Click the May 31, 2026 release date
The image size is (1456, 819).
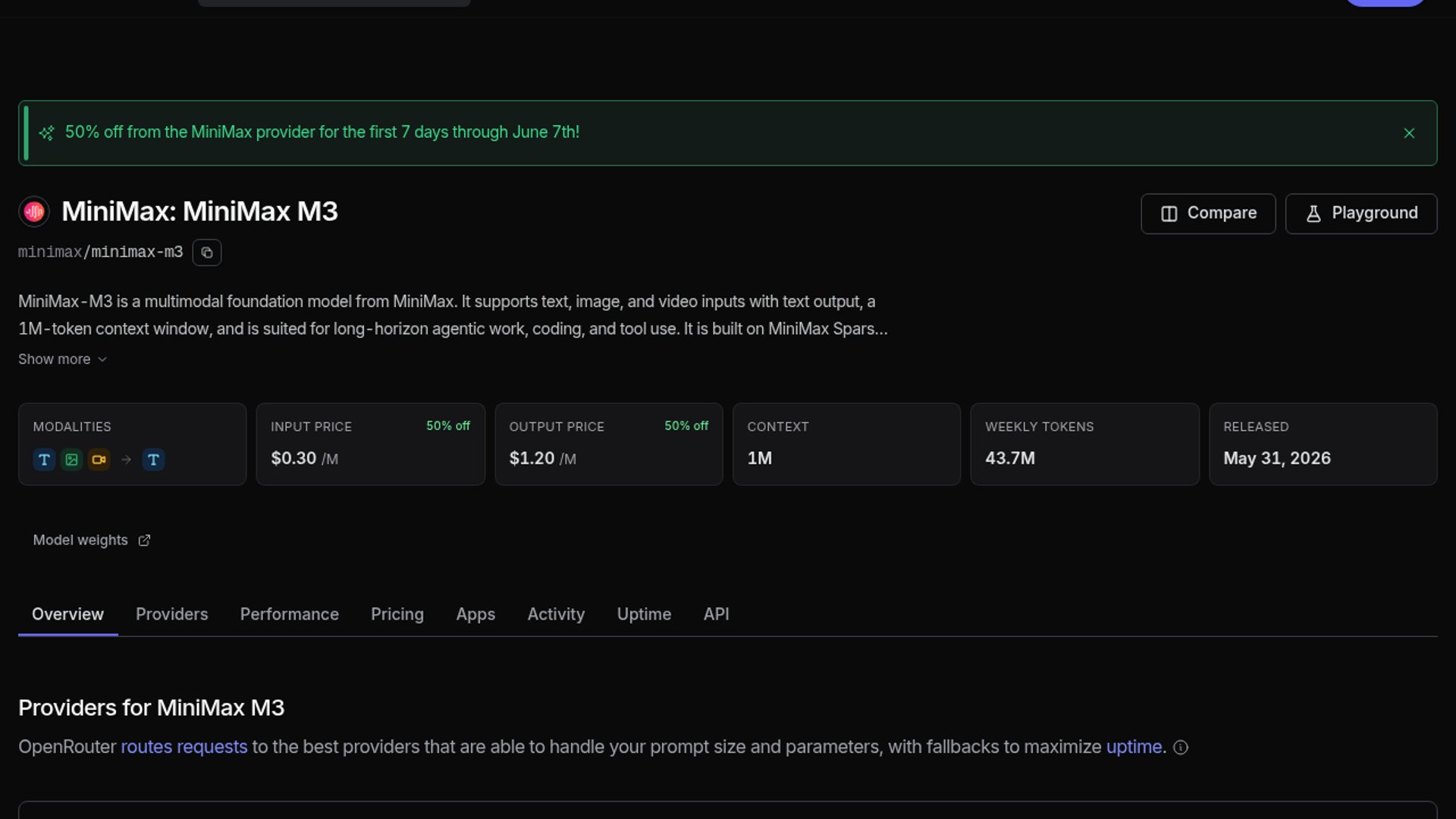pyautogui.click(x=1277, y=459)
